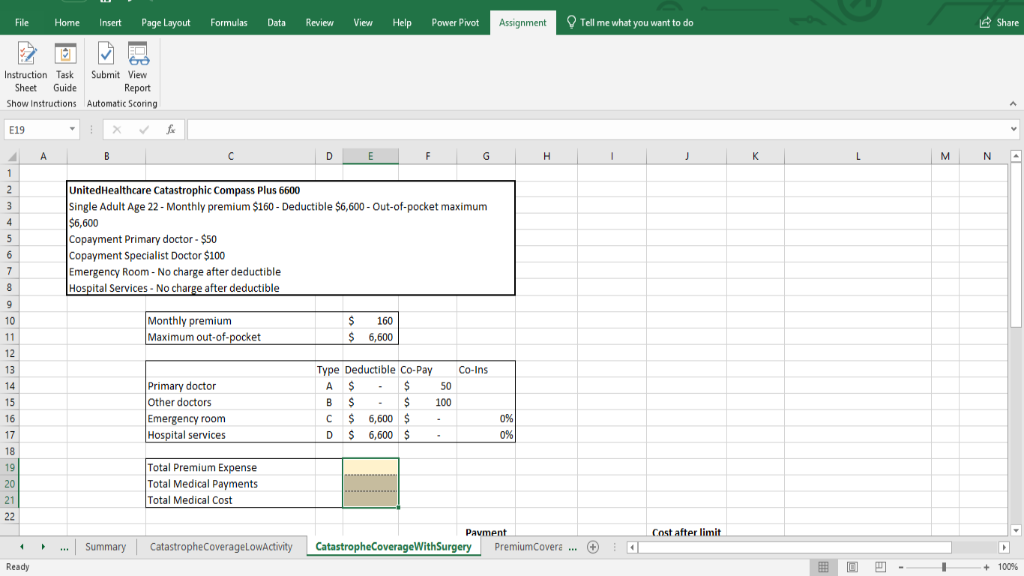Open the Help tab

click(x=402, y=22)
